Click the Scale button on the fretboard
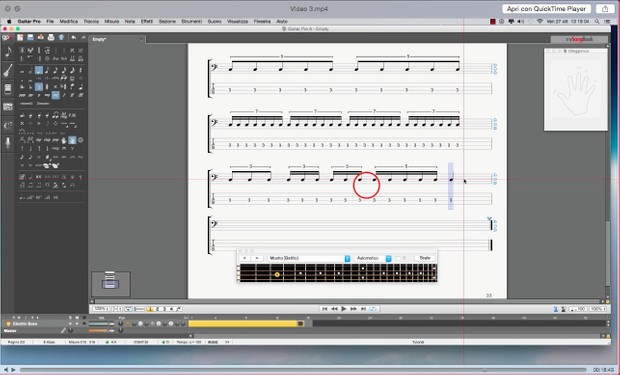This screenshot has height=375, width=620. (x=425, y=258)
